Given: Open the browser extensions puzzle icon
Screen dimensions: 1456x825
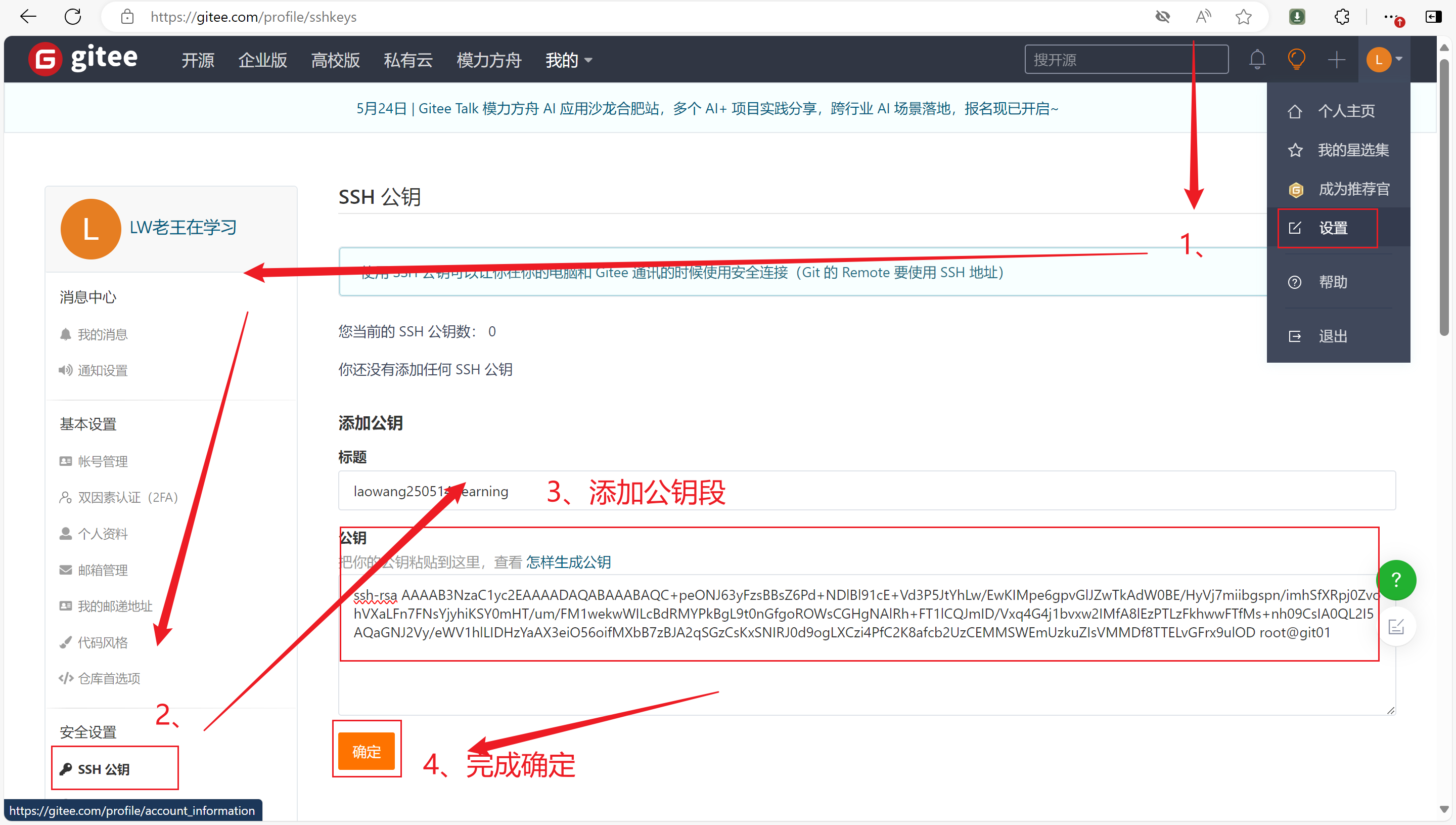Looking at the screenshot, I should [x=1342, y=16].
